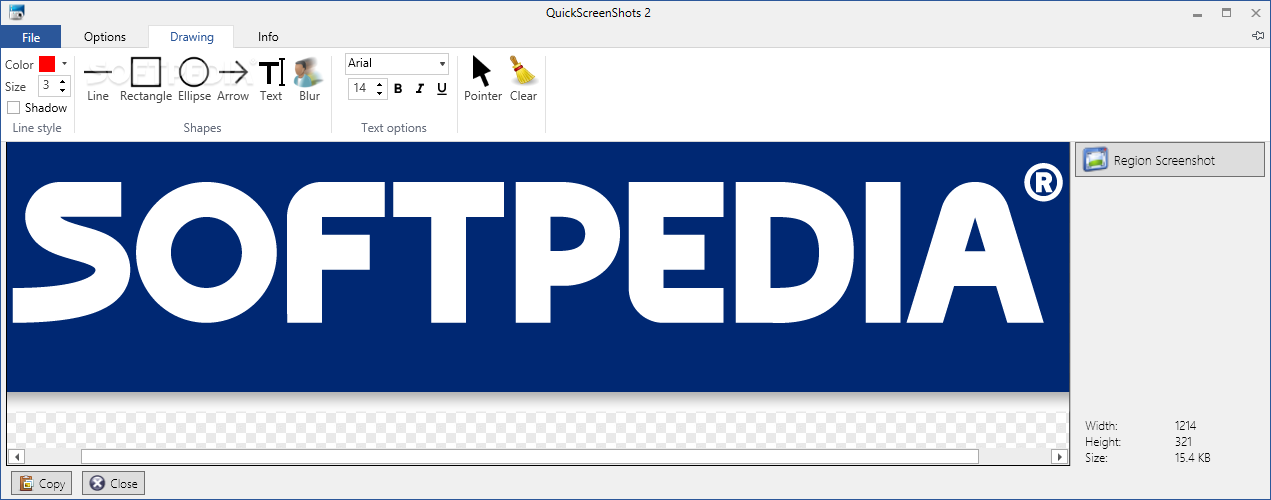This screenshot has width=1271, height=500.
Task: Select the Blur tool
Action: 309,80
